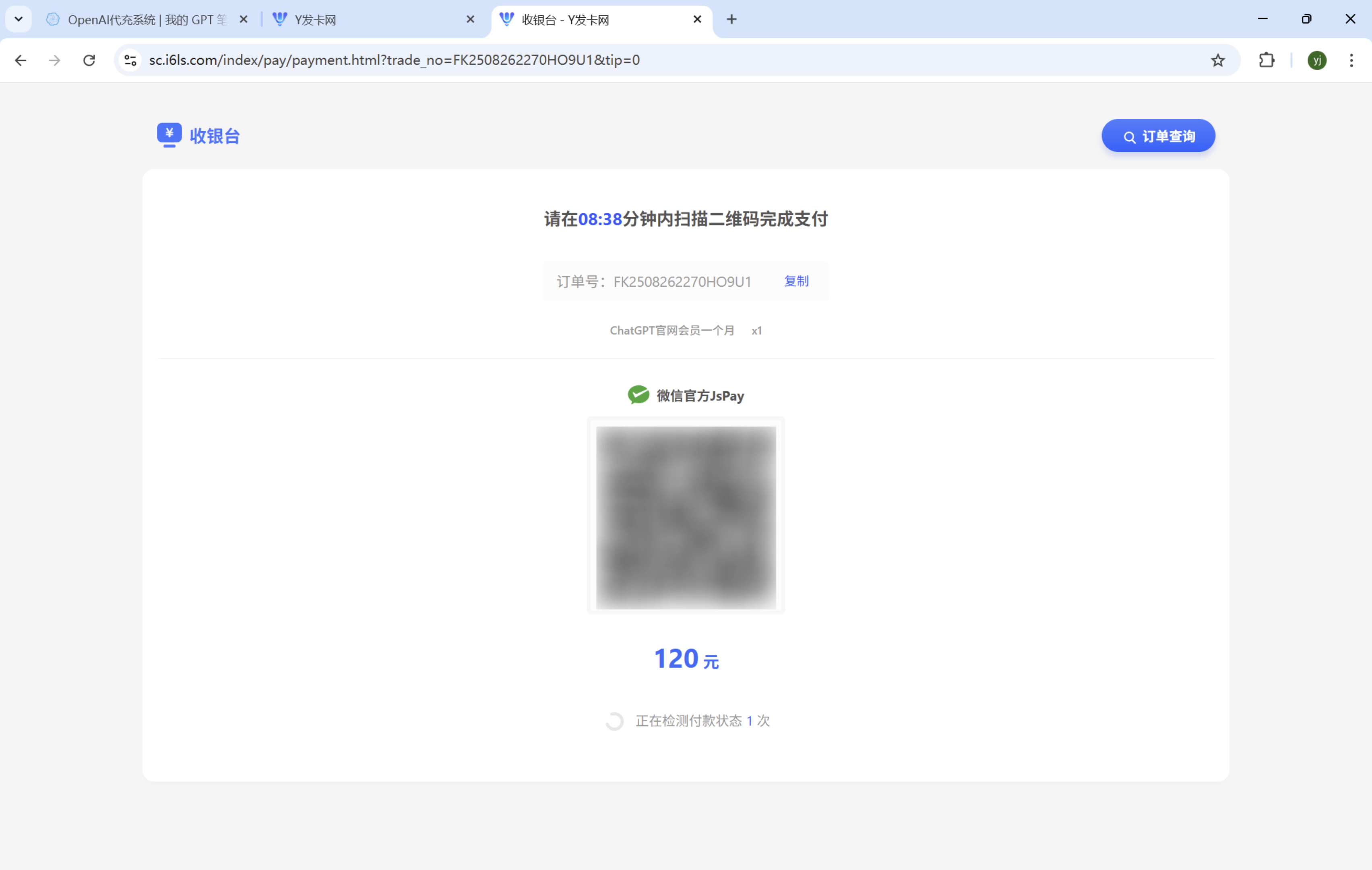The height and width of the screenshot is (870, 1372).
Task: Click the x1 quantity text
Action: pos(756,331)
